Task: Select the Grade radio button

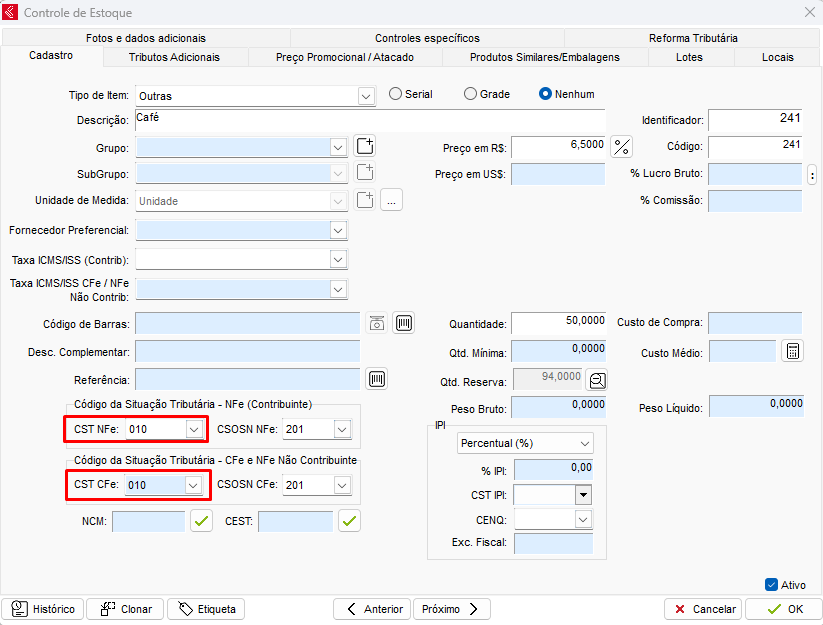Action: (x=471, y=94)
